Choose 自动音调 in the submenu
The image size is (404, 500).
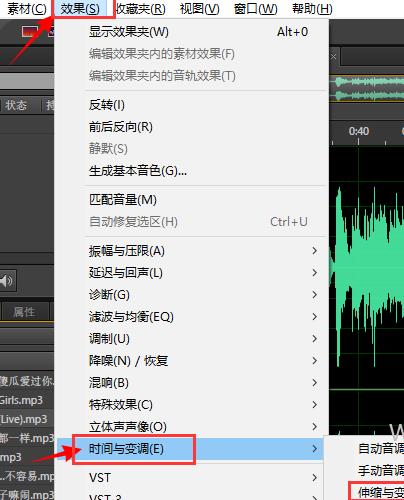tap(381, 448)
